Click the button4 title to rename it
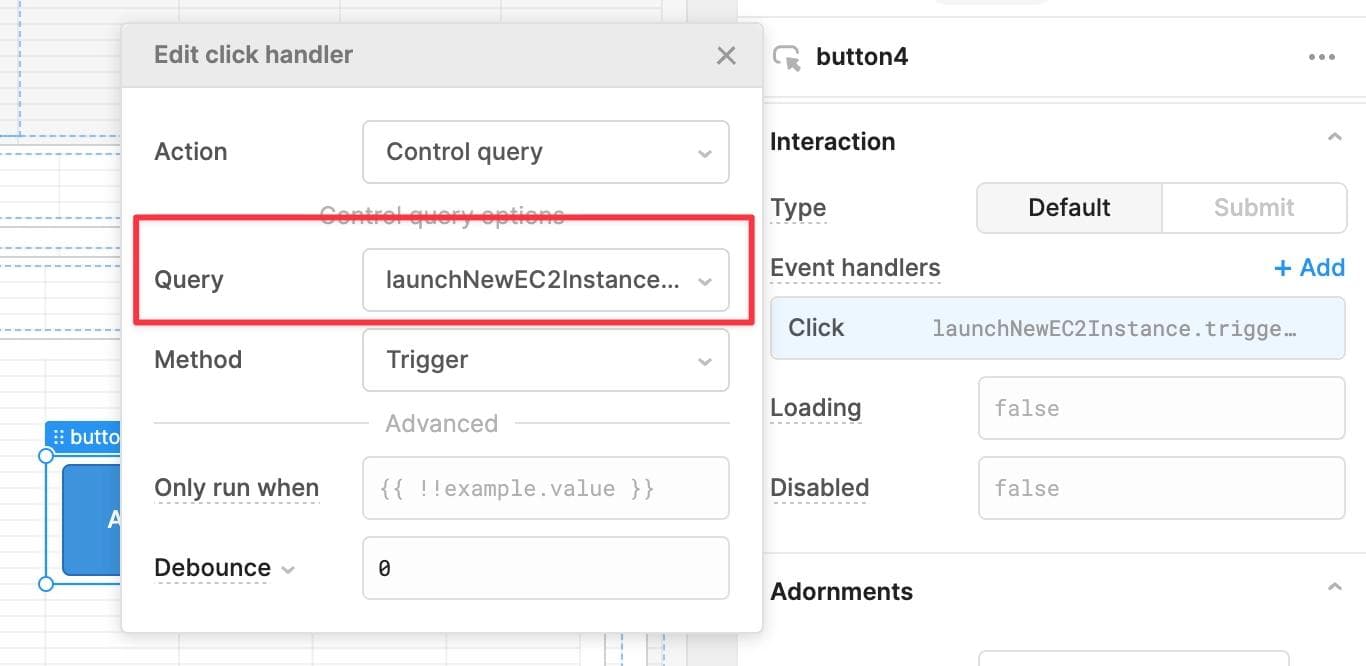1366x666 pixels. [861, 57]
